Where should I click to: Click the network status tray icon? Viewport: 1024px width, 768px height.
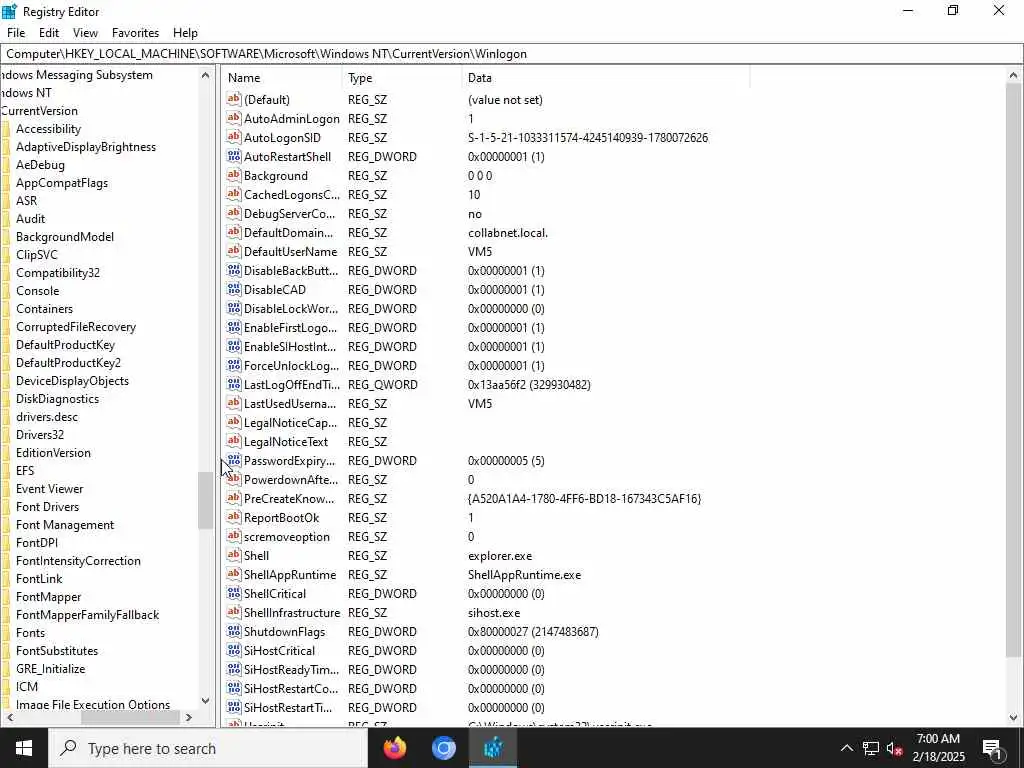point(871,748)
